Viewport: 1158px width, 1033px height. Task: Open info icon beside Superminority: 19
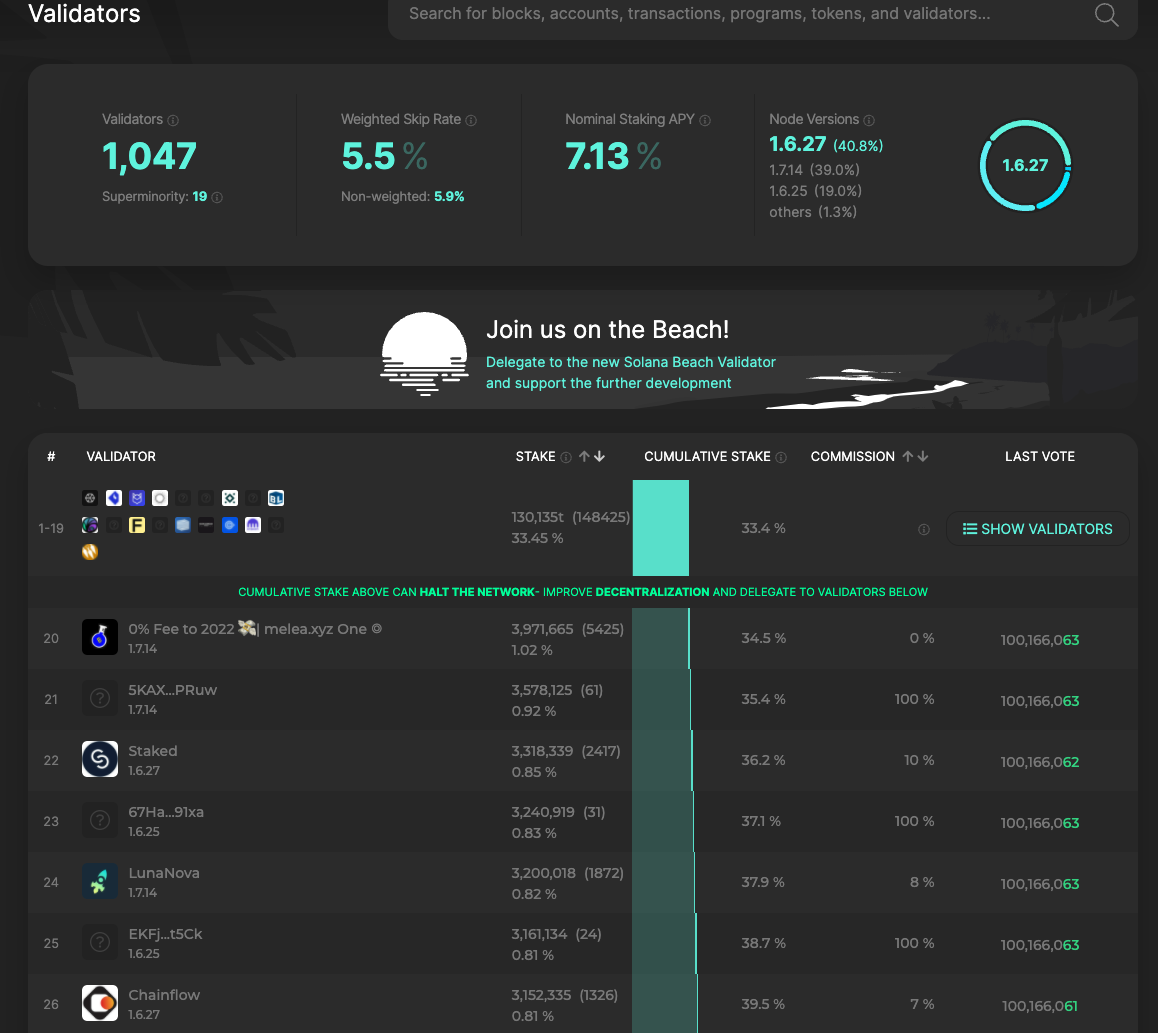point(217,197)
